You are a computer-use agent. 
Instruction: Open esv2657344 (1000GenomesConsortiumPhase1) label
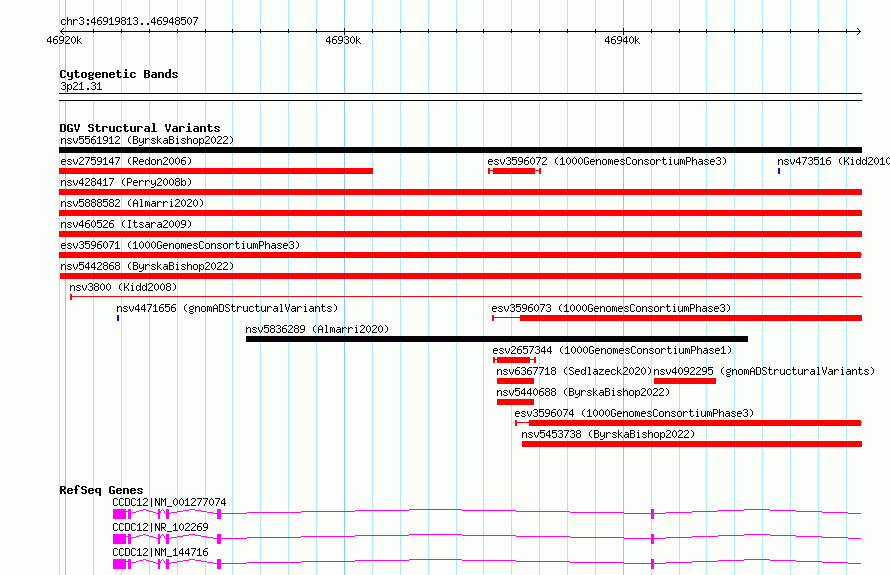pos(612,350)
